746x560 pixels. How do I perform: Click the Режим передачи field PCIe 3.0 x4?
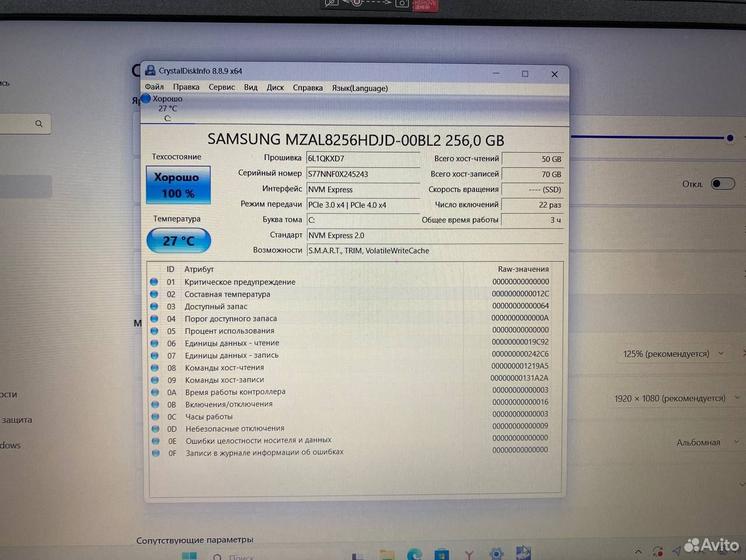[x=363, y=205]
